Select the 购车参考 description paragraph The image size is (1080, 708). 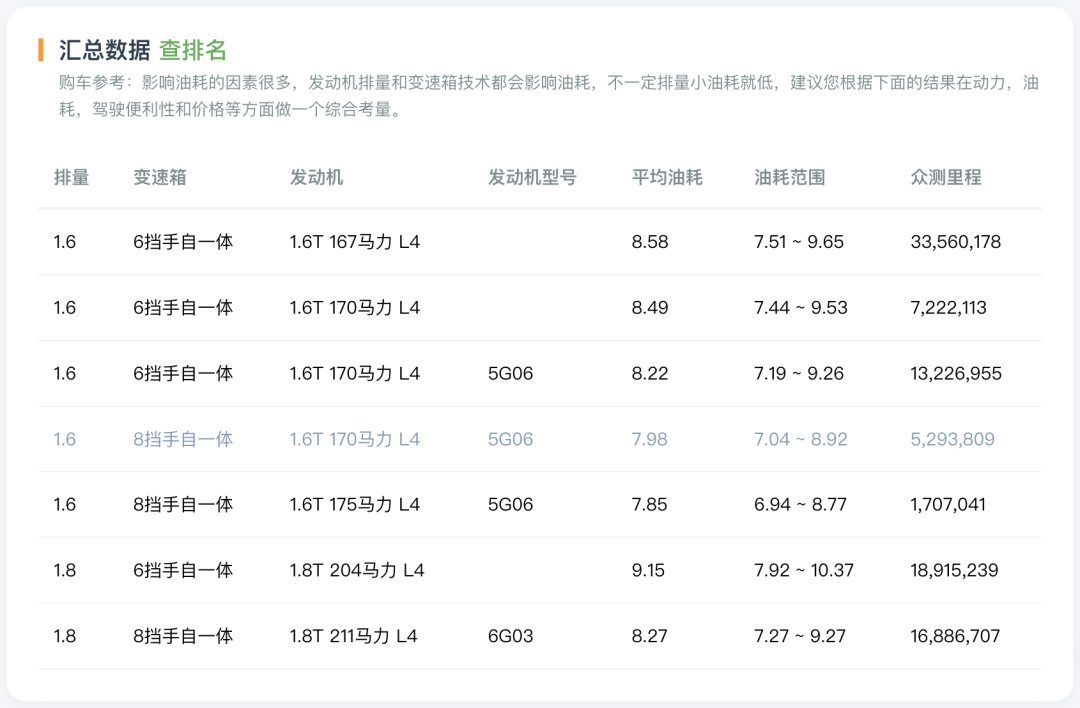(548, 96)
